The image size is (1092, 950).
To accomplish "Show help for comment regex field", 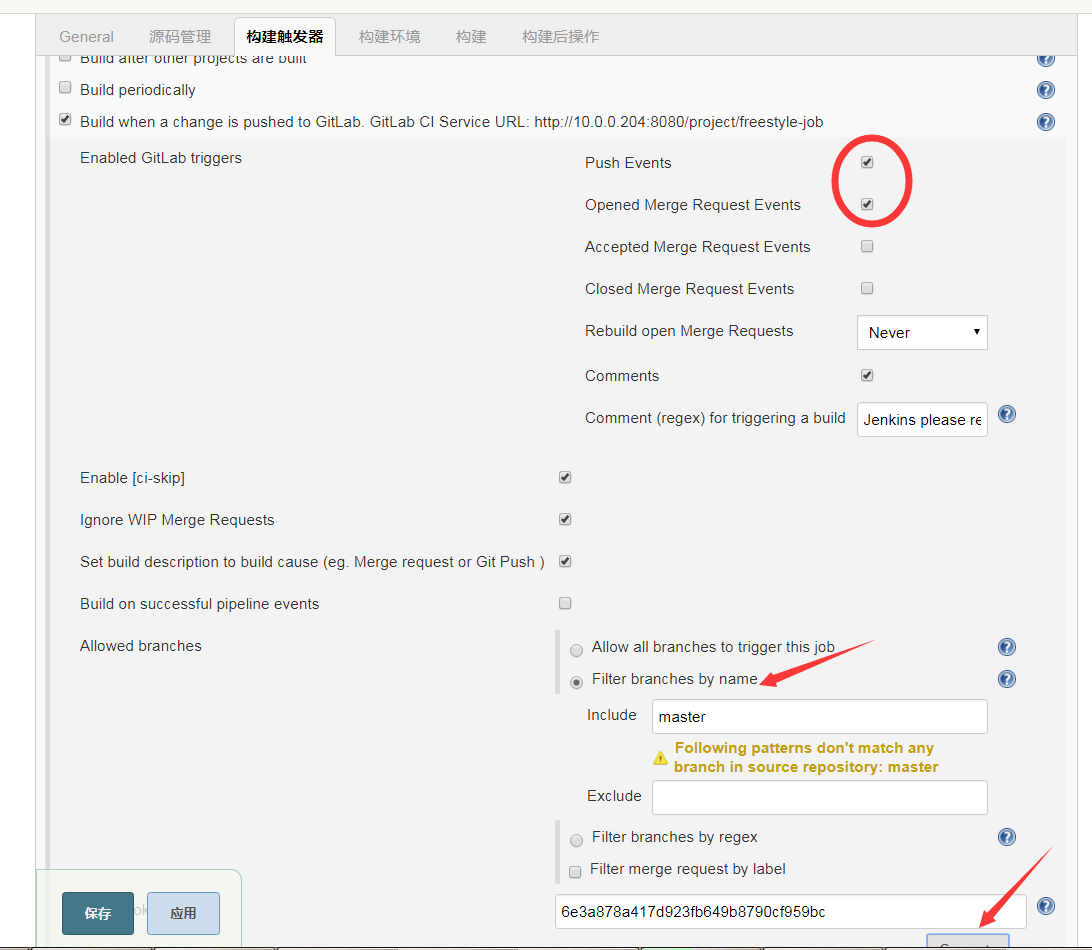I will tap(1006, 414).
